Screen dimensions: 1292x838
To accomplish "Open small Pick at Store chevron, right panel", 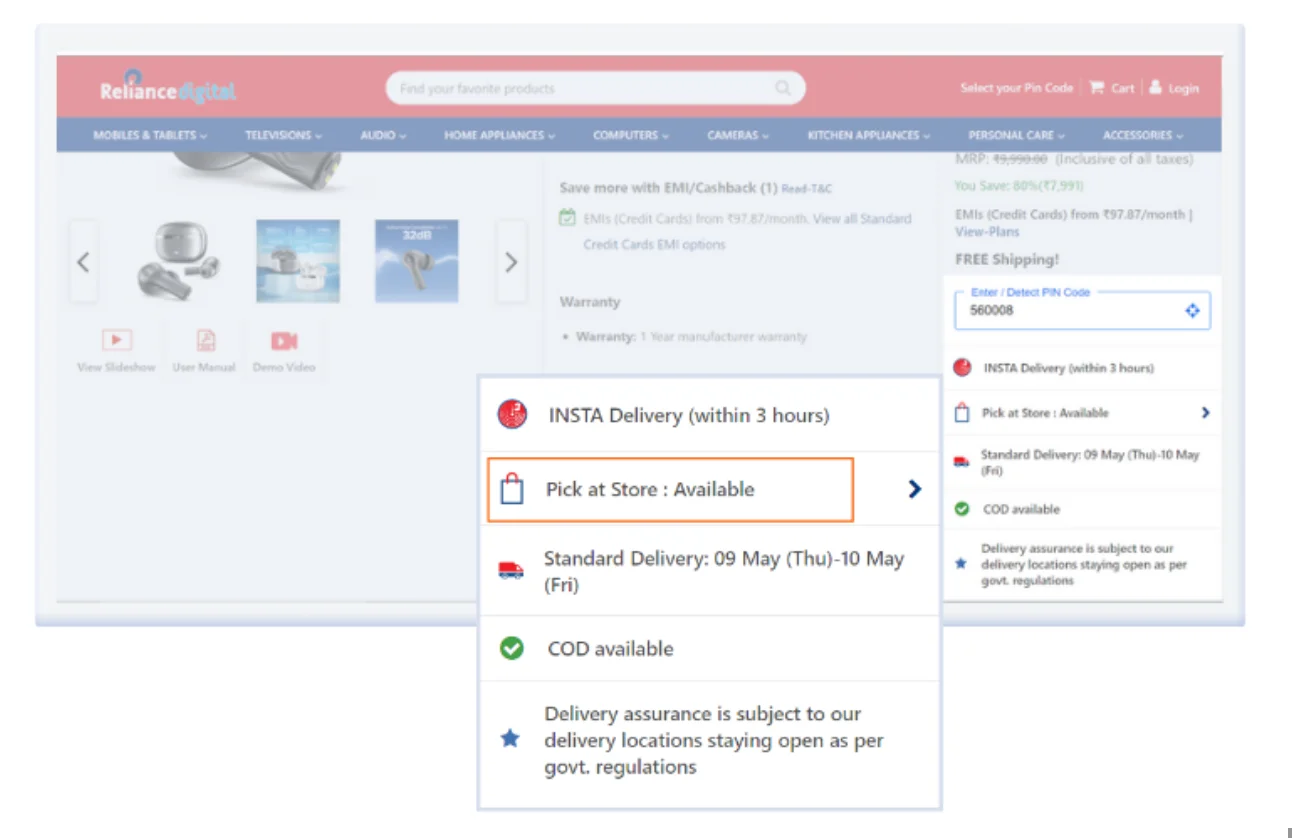I will click(1205, 413).
